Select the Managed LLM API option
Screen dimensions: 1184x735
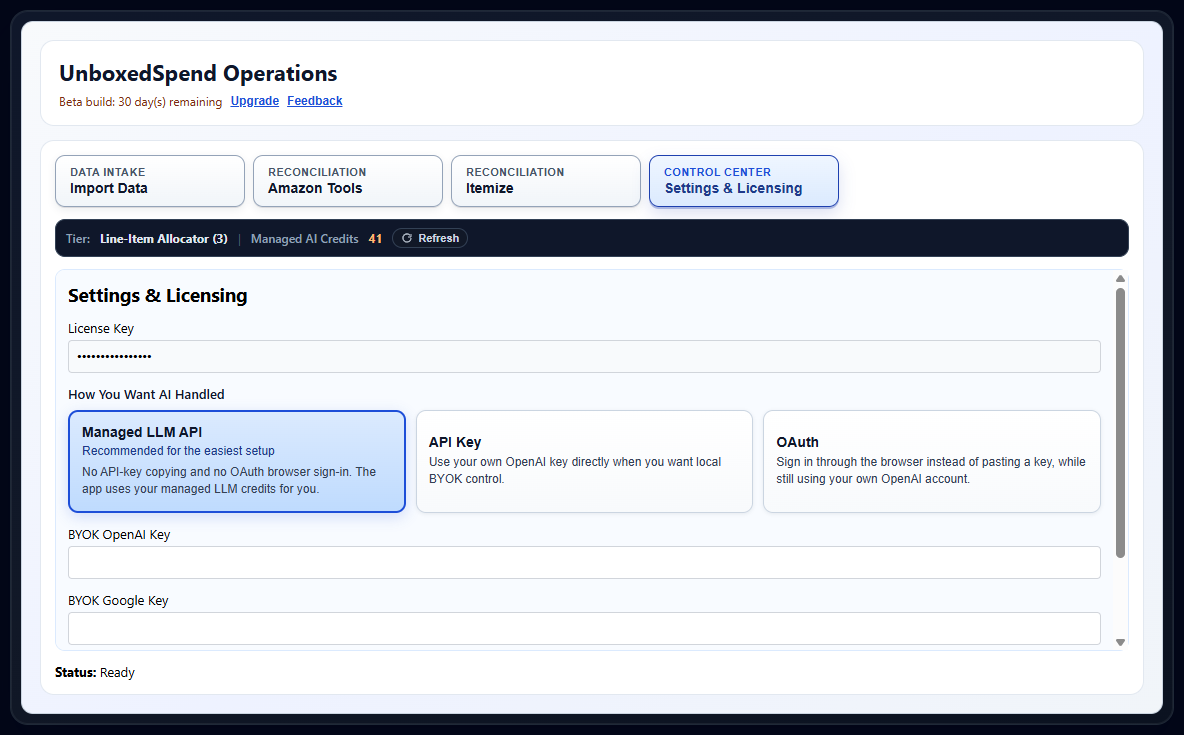pos(236,461)
